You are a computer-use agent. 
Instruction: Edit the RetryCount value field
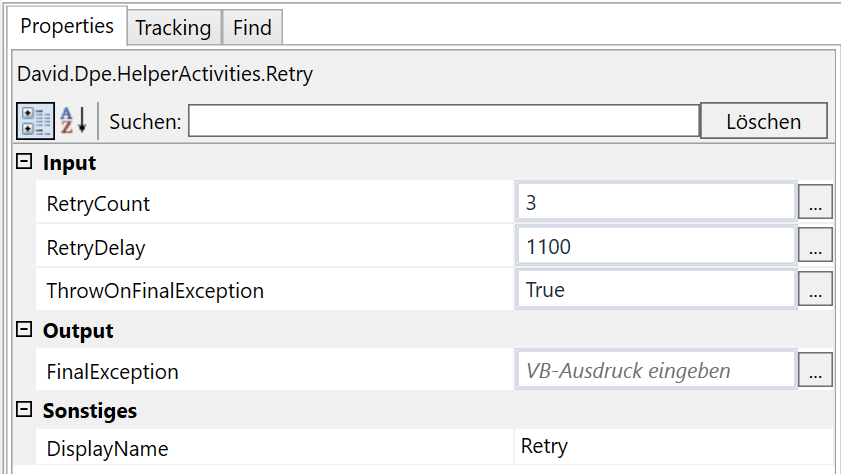656,203
